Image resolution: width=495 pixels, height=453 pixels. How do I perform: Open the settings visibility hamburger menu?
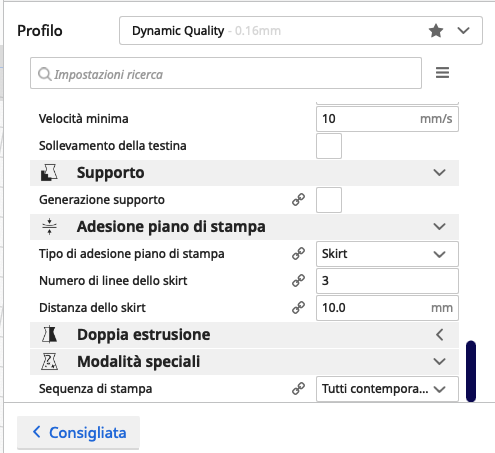point(442,73)
